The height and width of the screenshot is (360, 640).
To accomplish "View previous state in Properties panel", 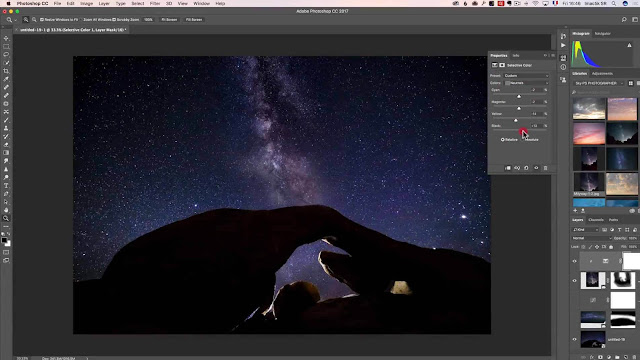I will pyautogui.click(x=517, y=168).
